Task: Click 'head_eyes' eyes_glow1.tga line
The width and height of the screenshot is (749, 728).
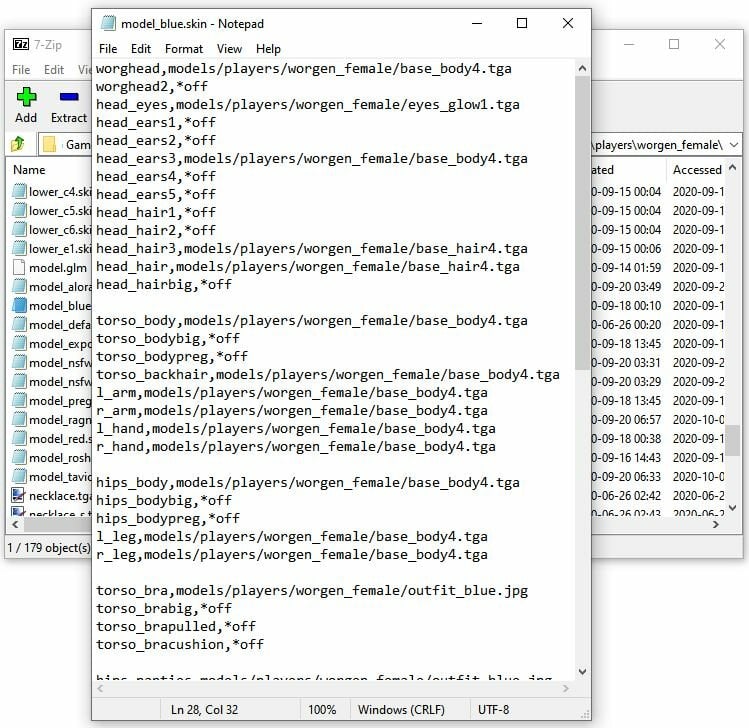Action: coord(308,105)
